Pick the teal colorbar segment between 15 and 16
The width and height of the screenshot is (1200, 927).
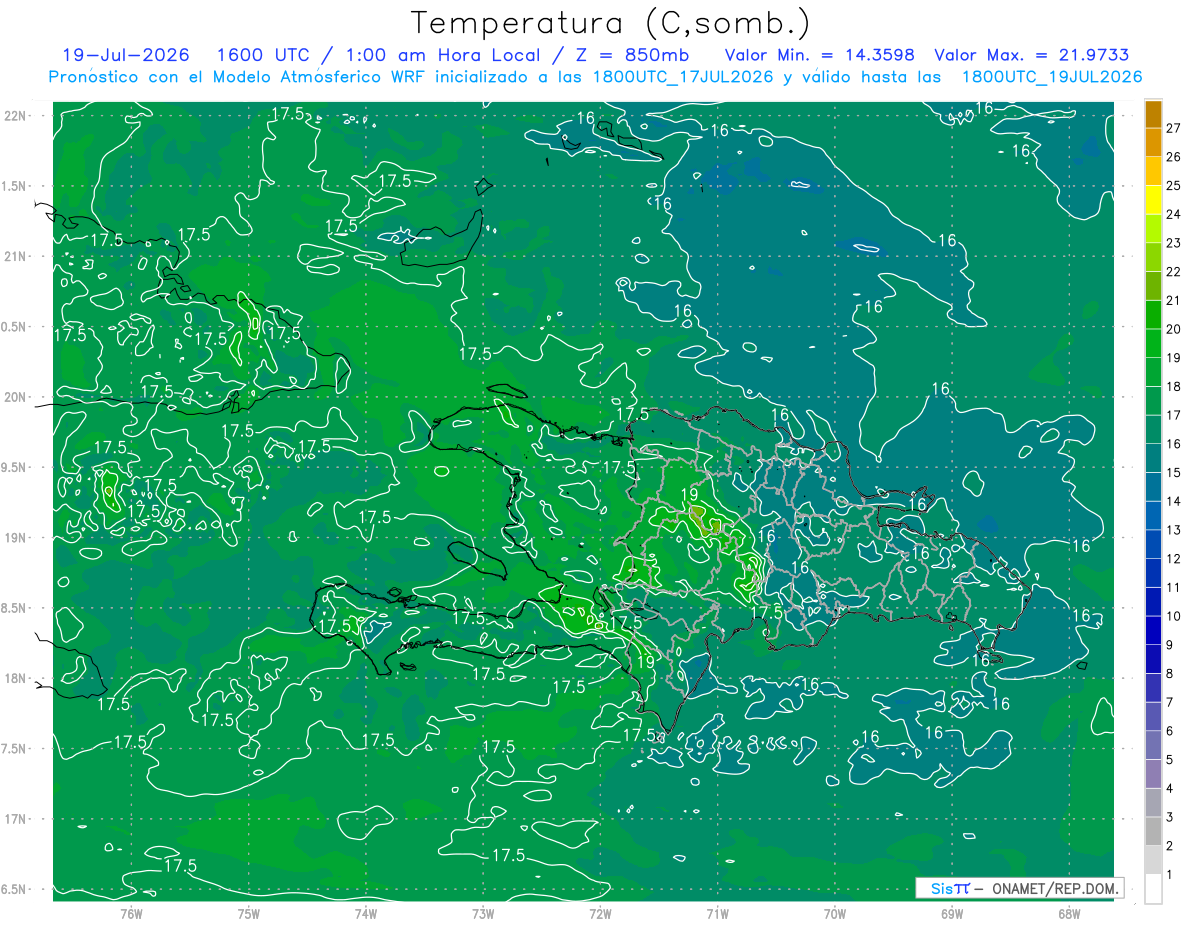pyautogui.click(x=1153, y=458)
